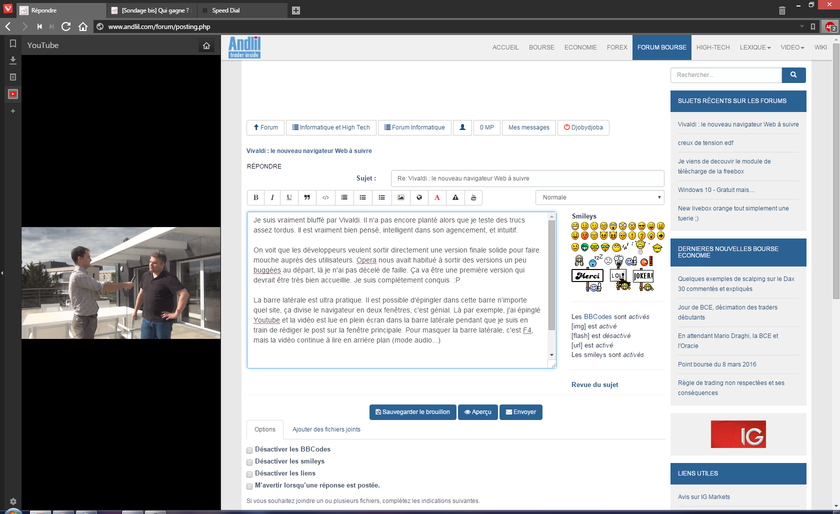Apply bold formatting in the editor
Viewport: 840px width, 514px height.
pos(256,198)
